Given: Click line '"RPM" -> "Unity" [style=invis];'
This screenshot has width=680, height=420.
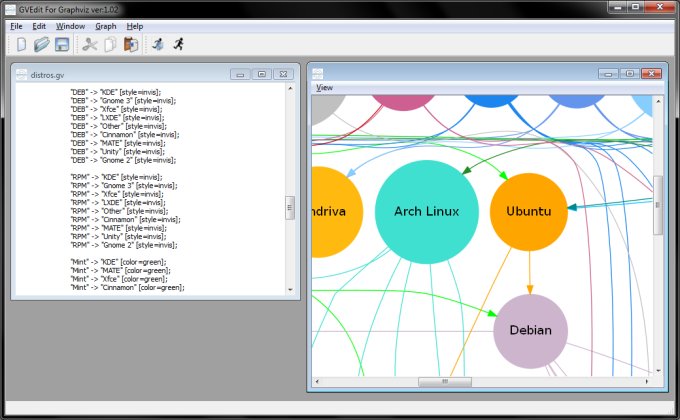Looking at the screenshot, I should coord(118,236).
